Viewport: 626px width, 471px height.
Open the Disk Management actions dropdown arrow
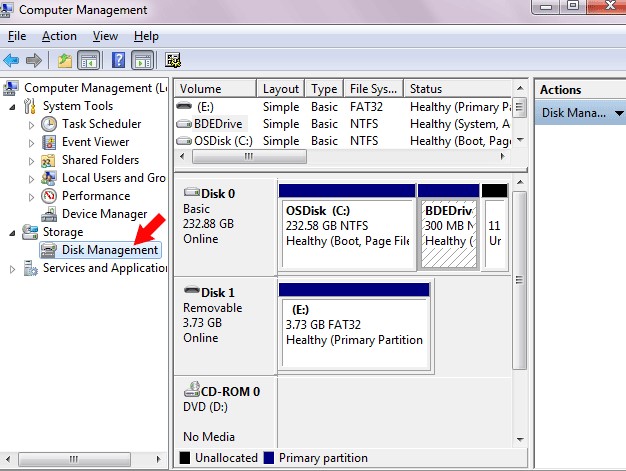click(619, 113)
